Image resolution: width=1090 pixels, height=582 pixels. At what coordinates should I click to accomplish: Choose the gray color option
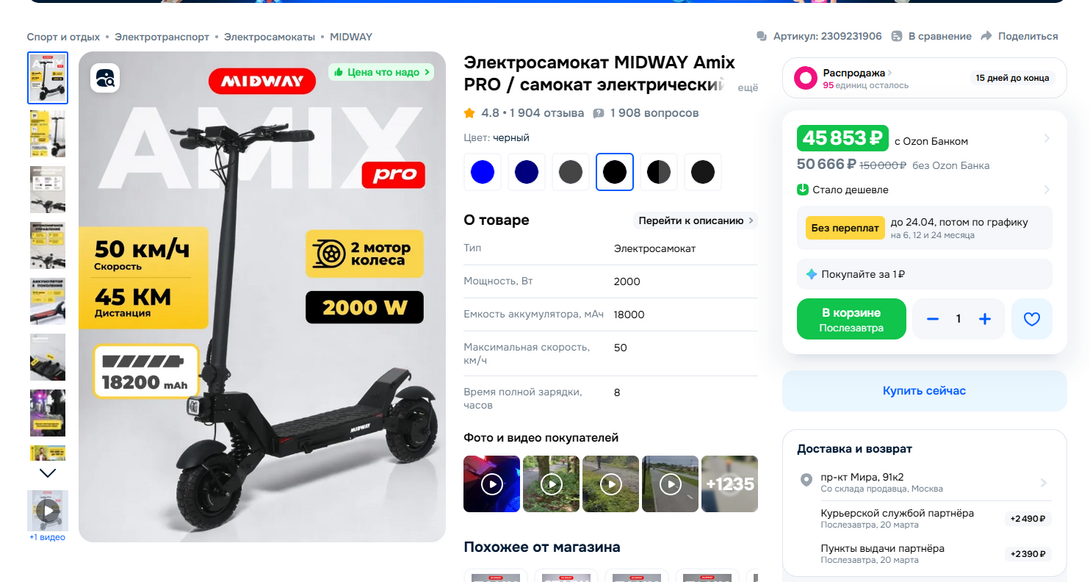pos(570,172)
